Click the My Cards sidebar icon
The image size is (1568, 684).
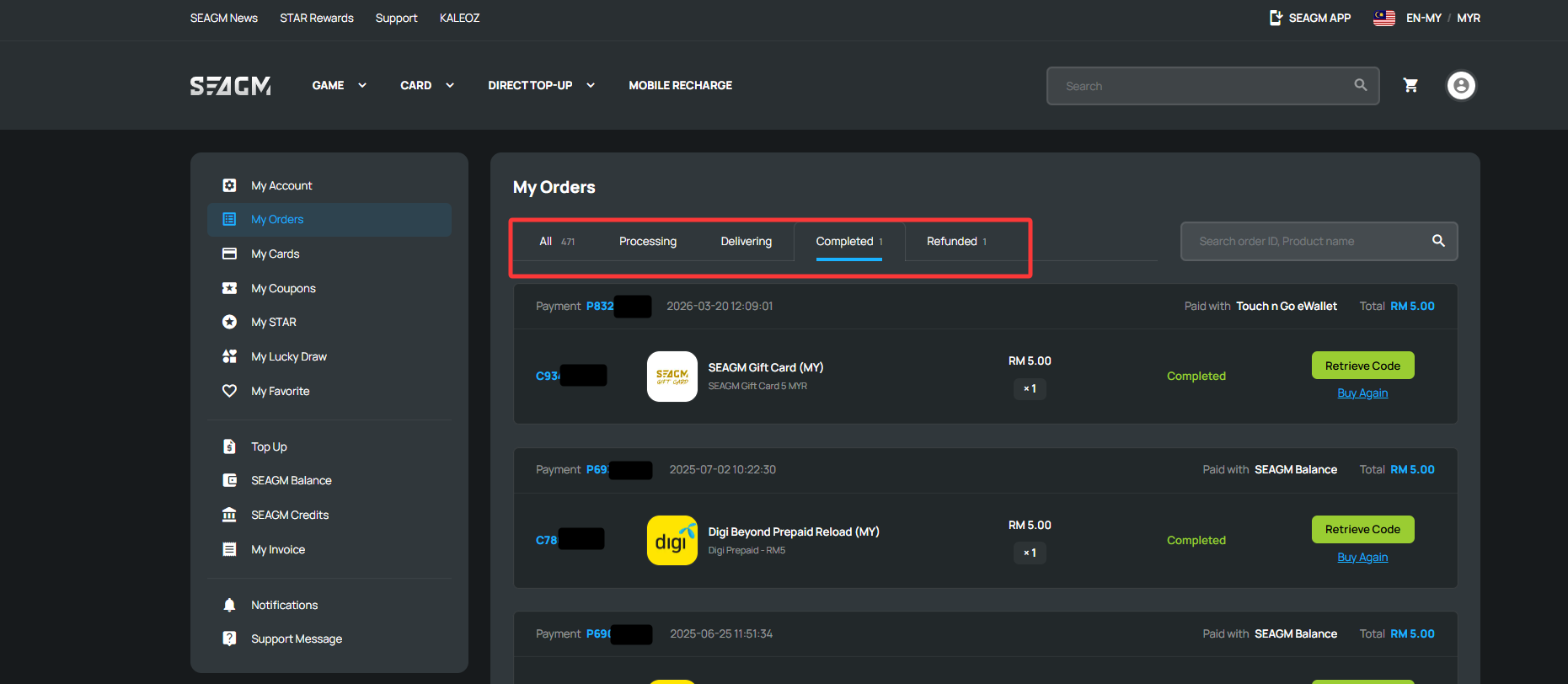[x=229, y=254]
